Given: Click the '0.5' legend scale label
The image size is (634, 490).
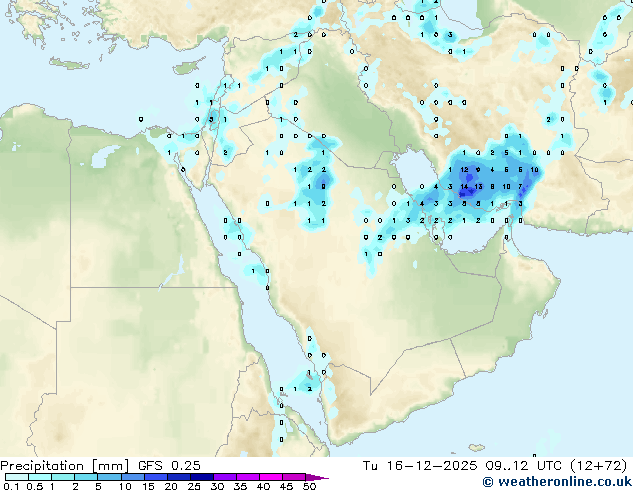Looking at the screenshot, I should [35, 486].
